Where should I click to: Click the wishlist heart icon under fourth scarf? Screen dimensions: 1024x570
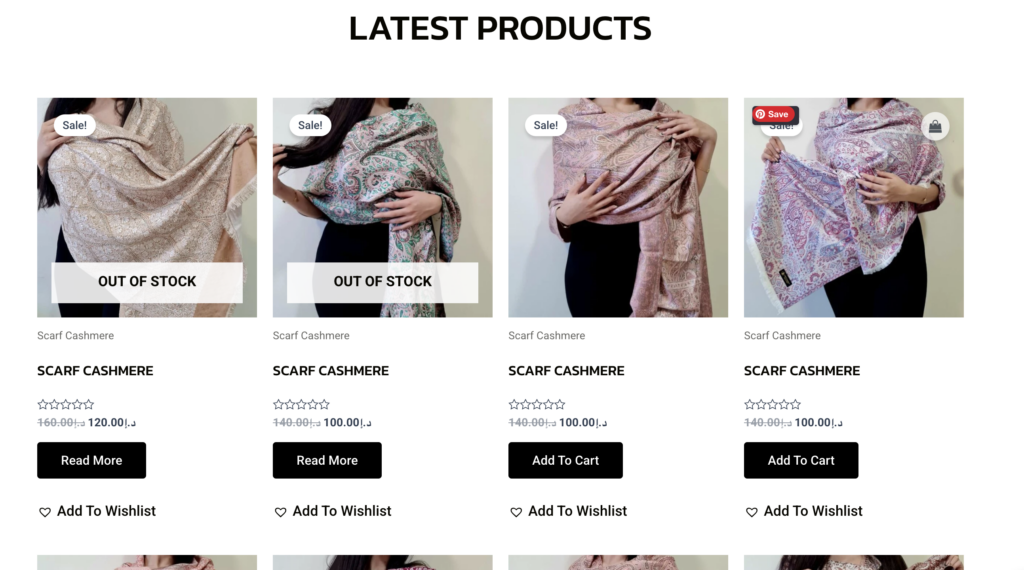[x=752, y=512]
